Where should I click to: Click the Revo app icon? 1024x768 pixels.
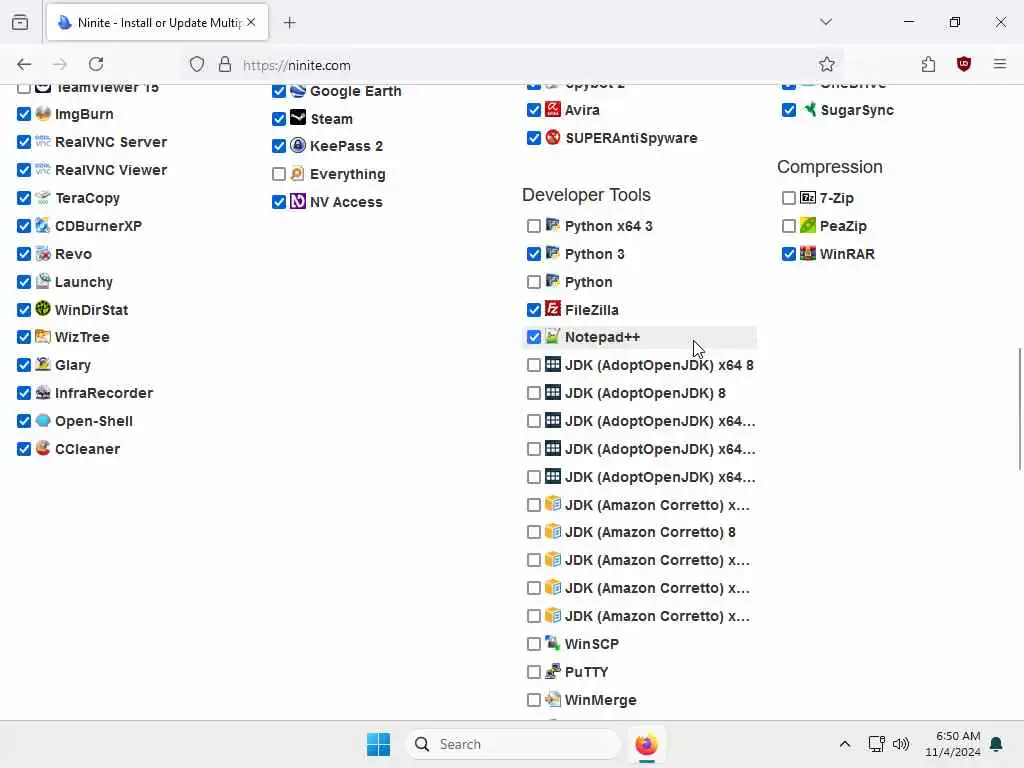click(x=43, y=253)
